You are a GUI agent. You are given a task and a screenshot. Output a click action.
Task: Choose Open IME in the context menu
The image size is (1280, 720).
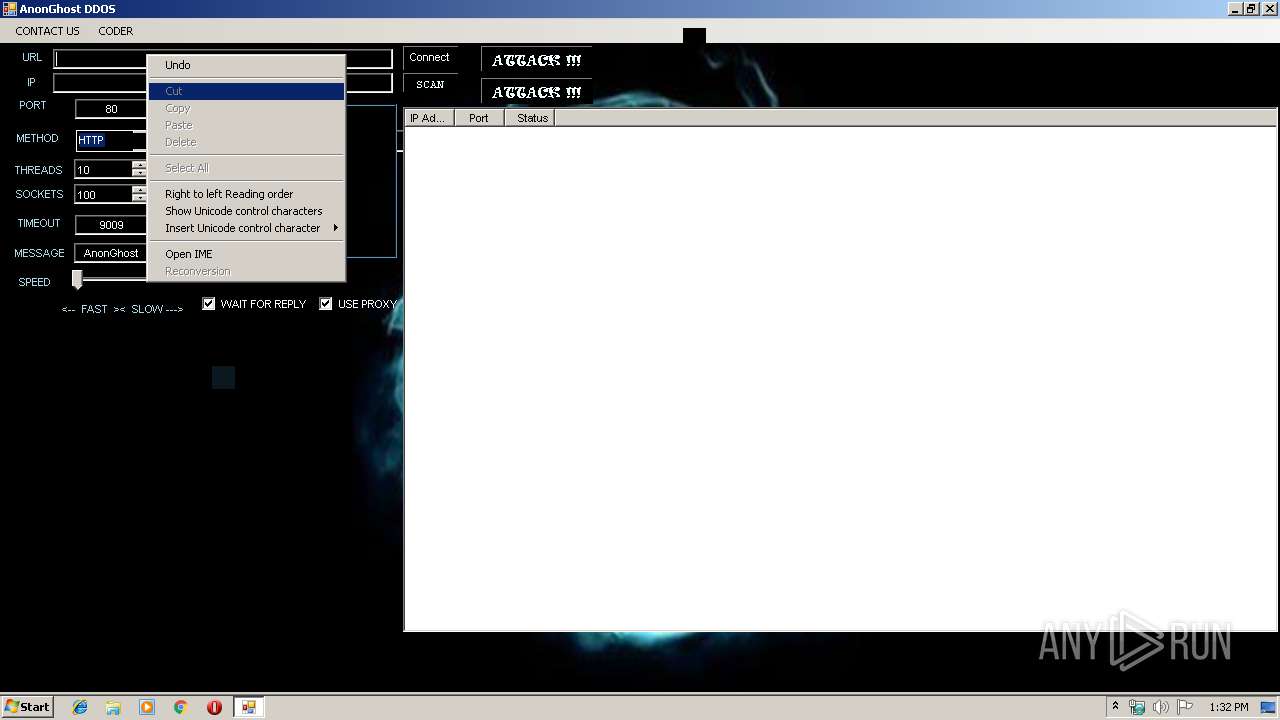coord(246,254)
